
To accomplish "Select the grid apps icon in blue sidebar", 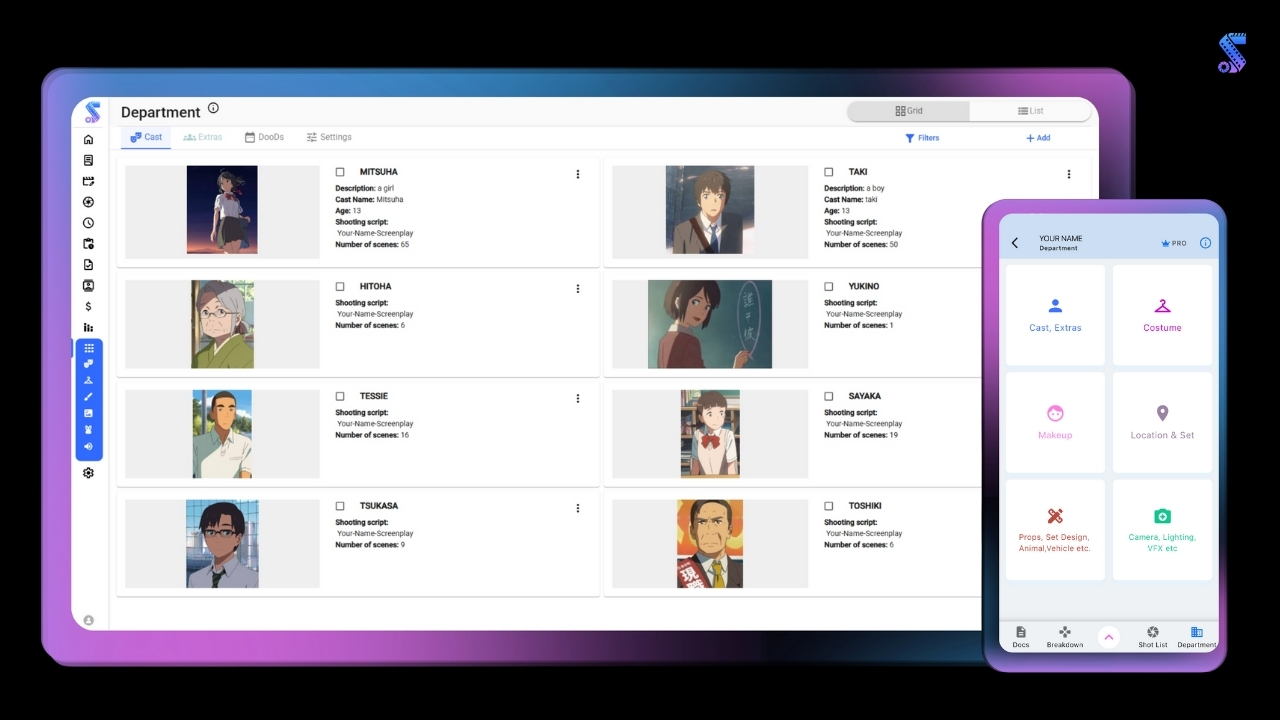I will coord(89,348).
